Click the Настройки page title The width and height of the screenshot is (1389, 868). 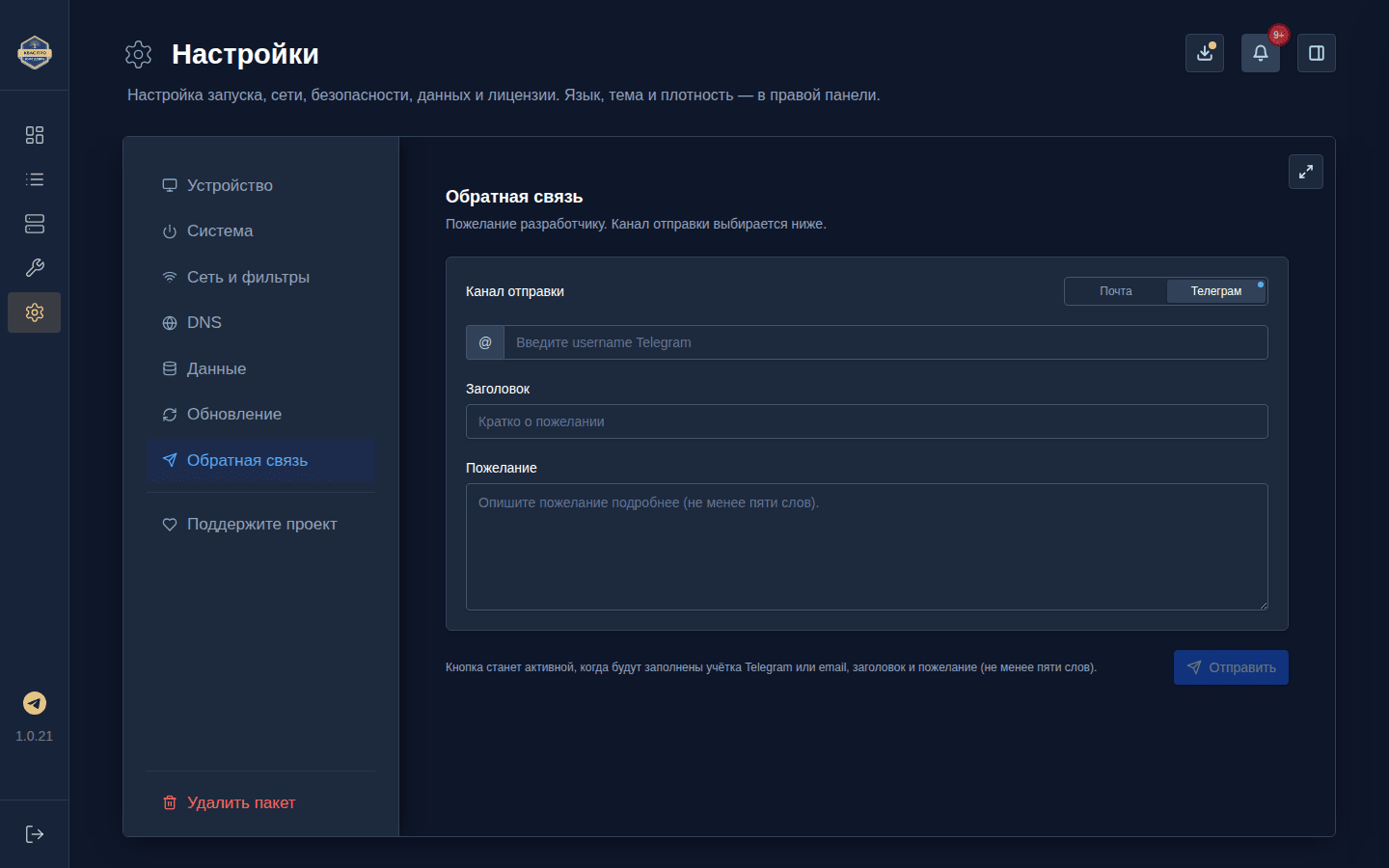[245, 54]
